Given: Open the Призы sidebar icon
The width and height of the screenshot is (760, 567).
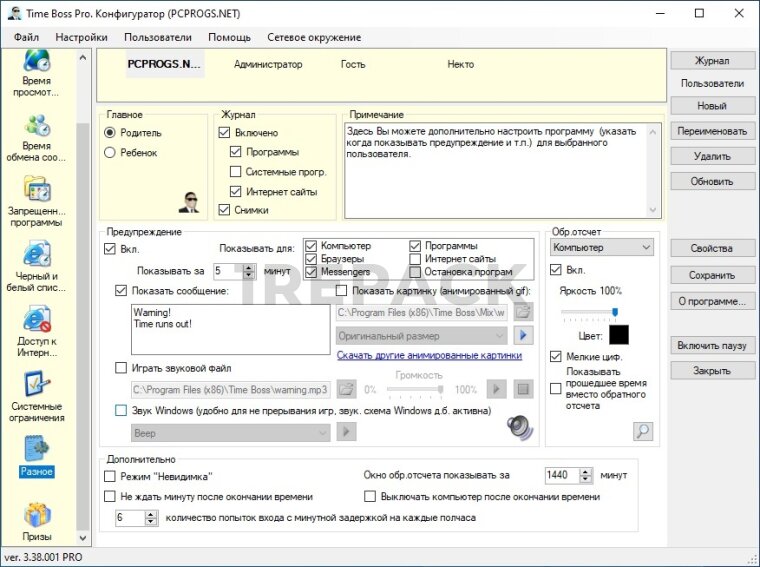Looking at the screenshot, I should point(37,521).
